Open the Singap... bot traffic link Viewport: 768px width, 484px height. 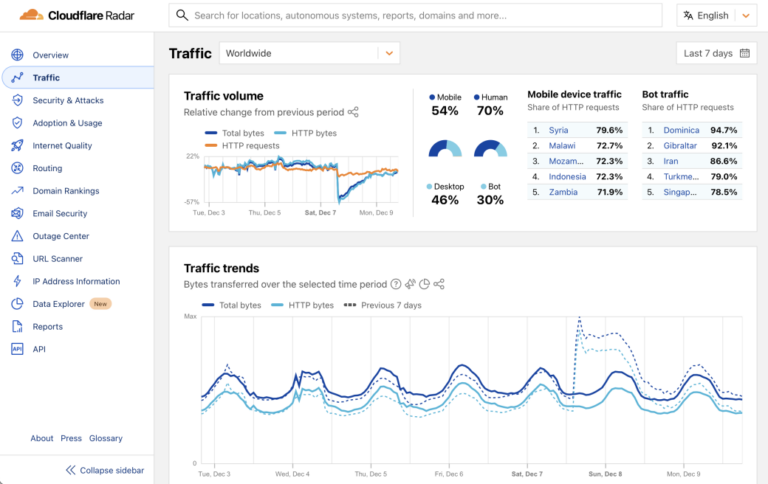pos(680,192)
